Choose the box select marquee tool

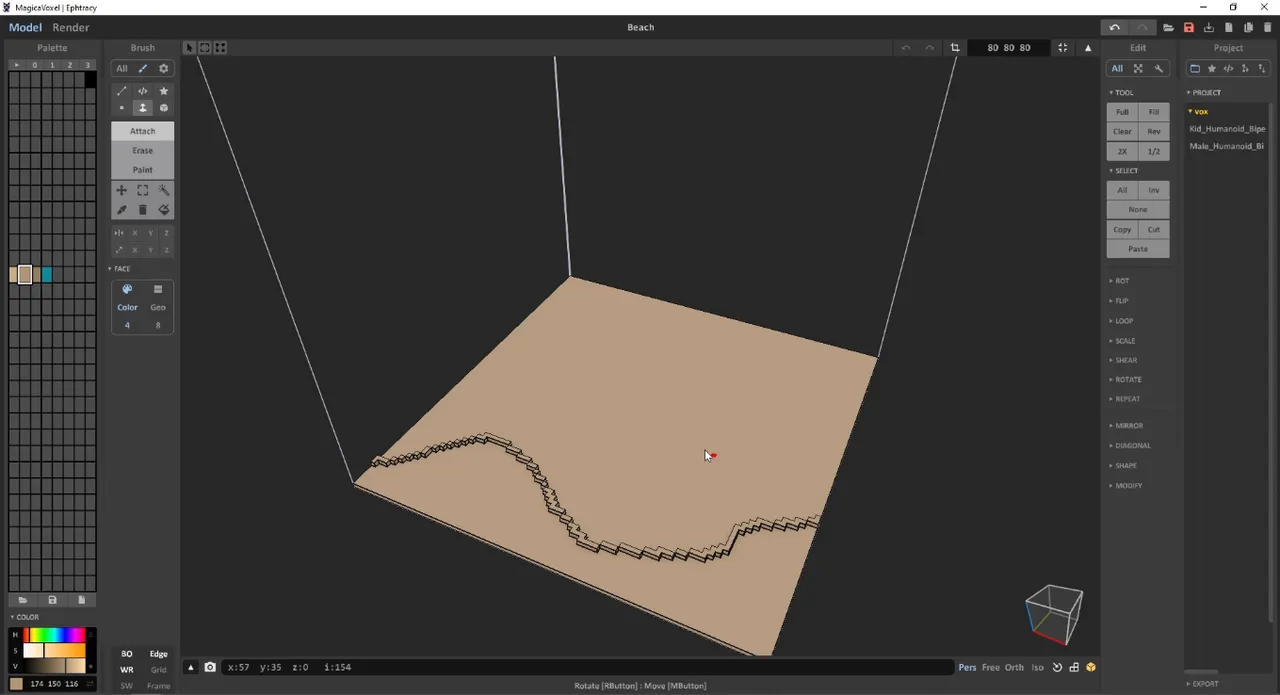point(143,190)
